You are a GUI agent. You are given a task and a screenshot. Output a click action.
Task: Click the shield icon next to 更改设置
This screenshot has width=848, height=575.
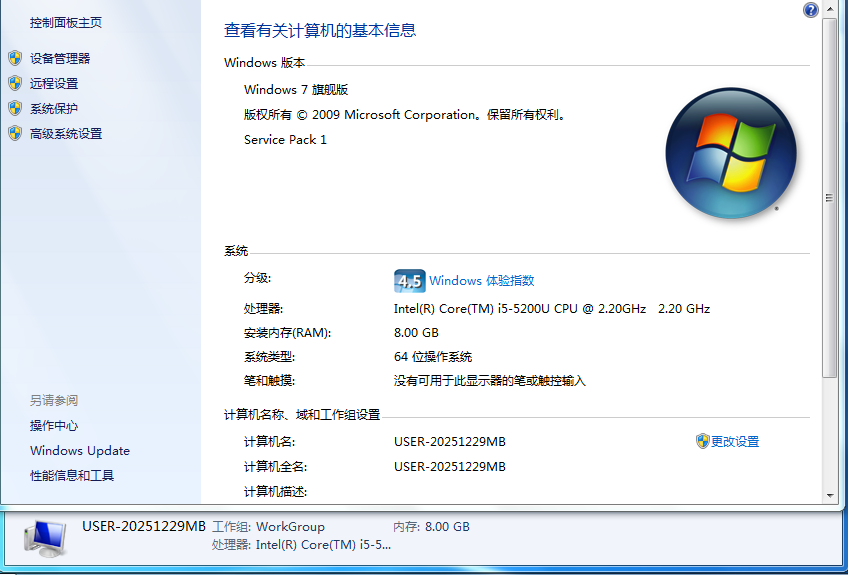point(702,441)
